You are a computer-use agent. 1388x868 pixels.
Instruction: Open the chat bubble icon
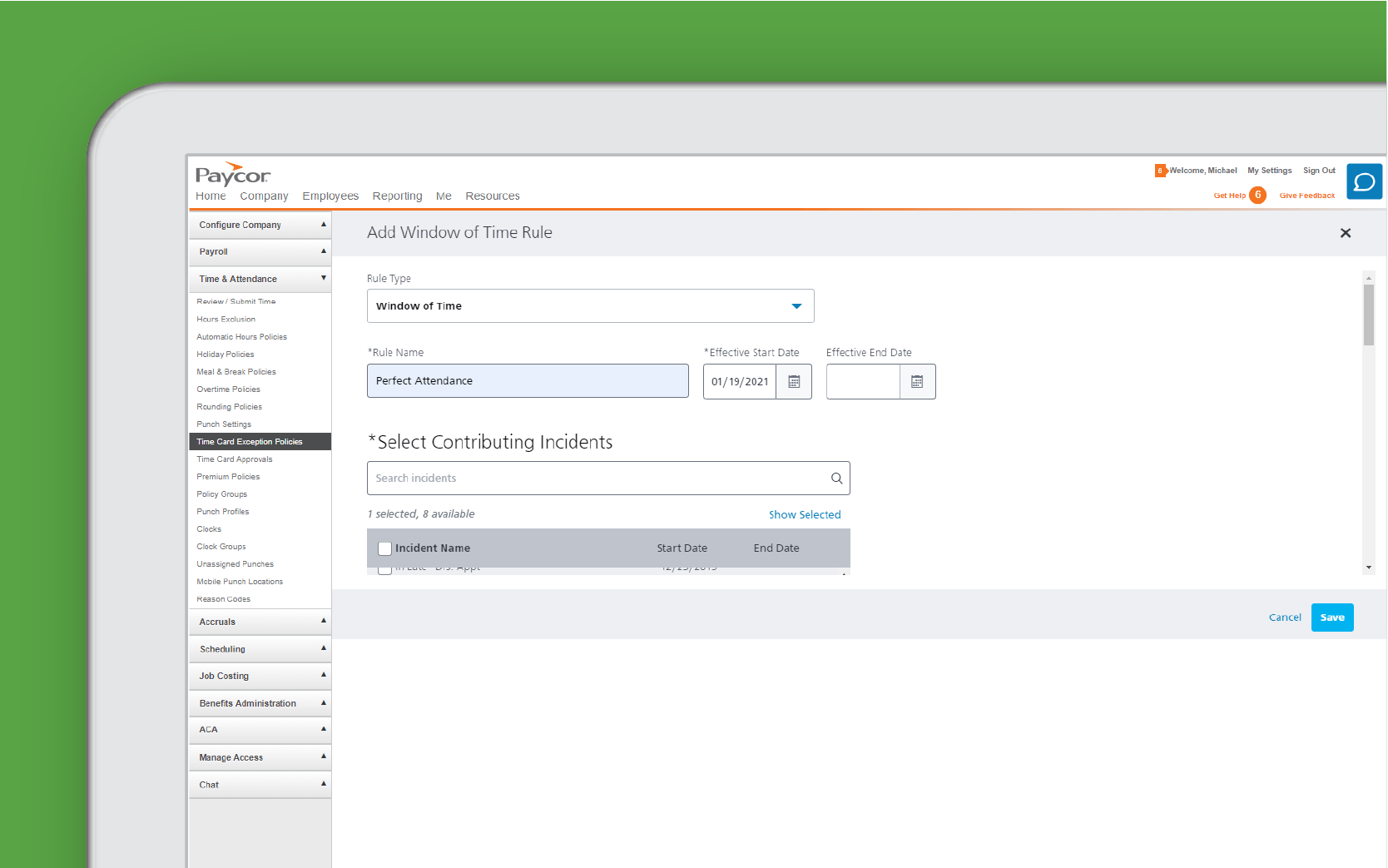click(x=1364, y=181)
